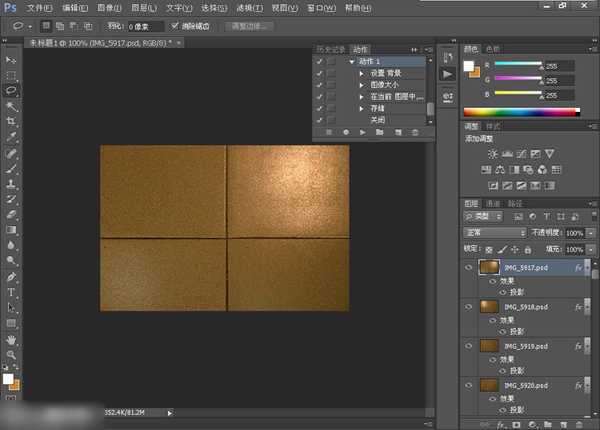600x430 pixels.
Task: Select the Type tool
Action: 12,292
